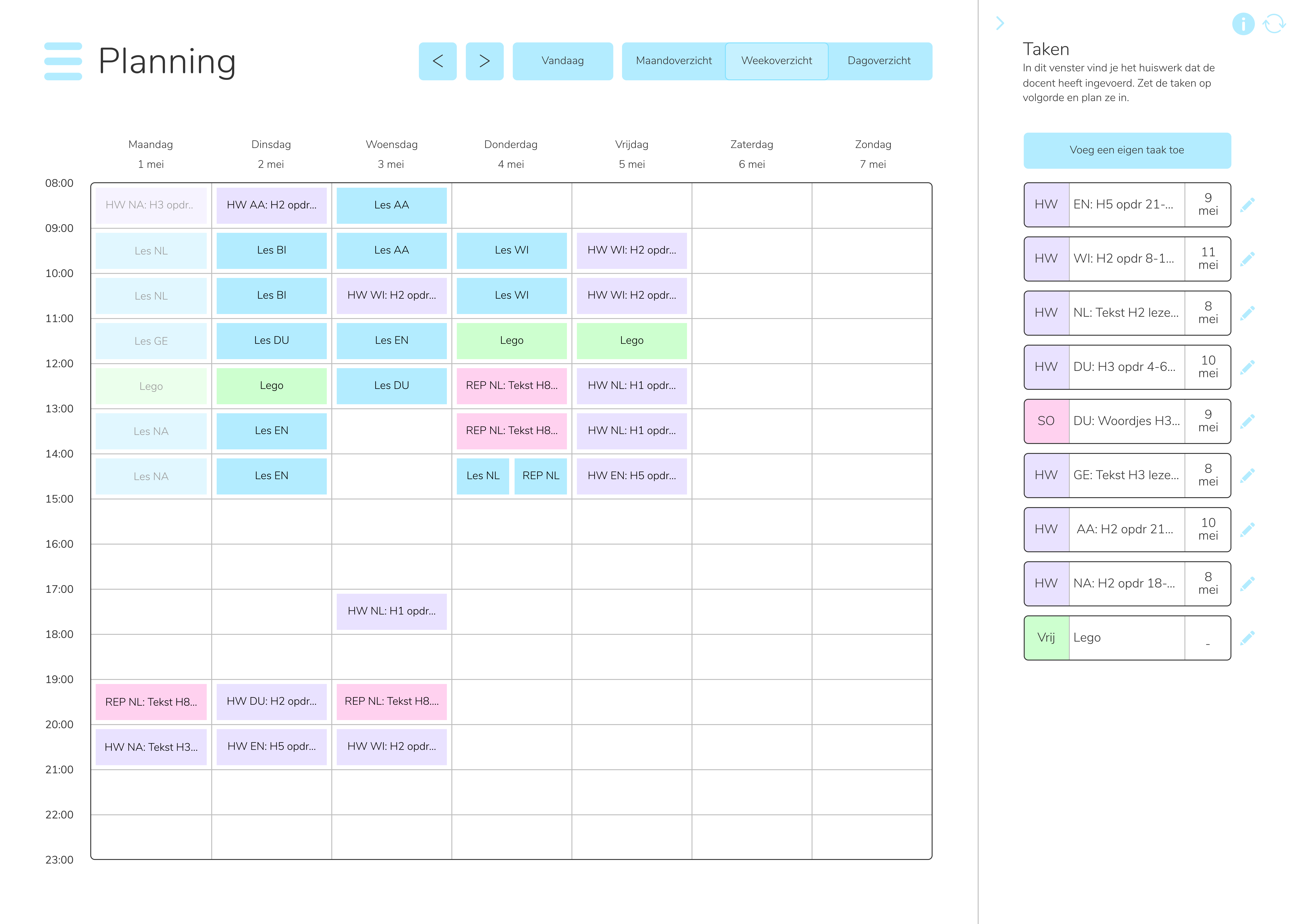Open Wednesday 11:00 Les EN block
Image resolution: width=1300 pixels, height=924 pixels.
pos(392,341)
